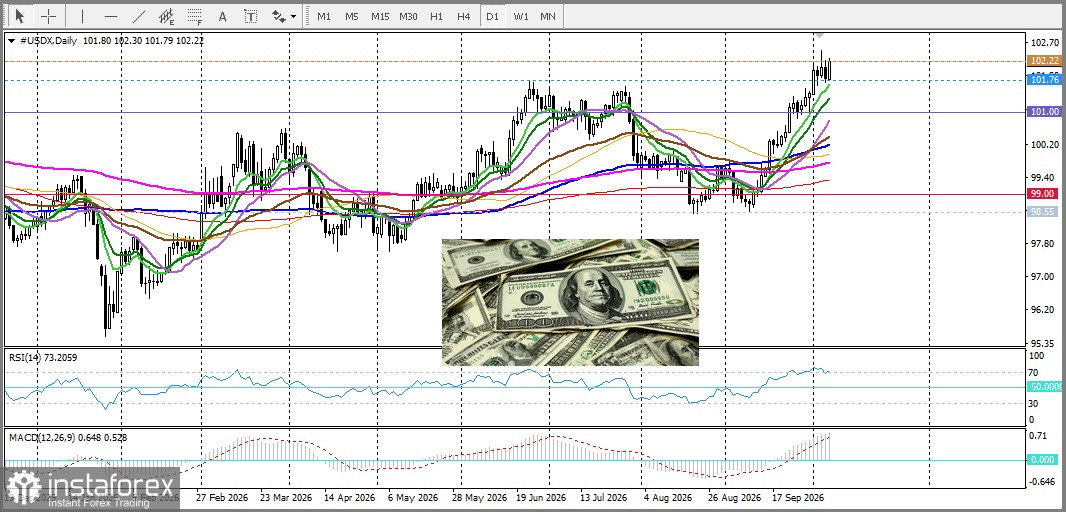Select the trendline drawing tool
The width and height of the screenshot is (1066, 512).
139,16
